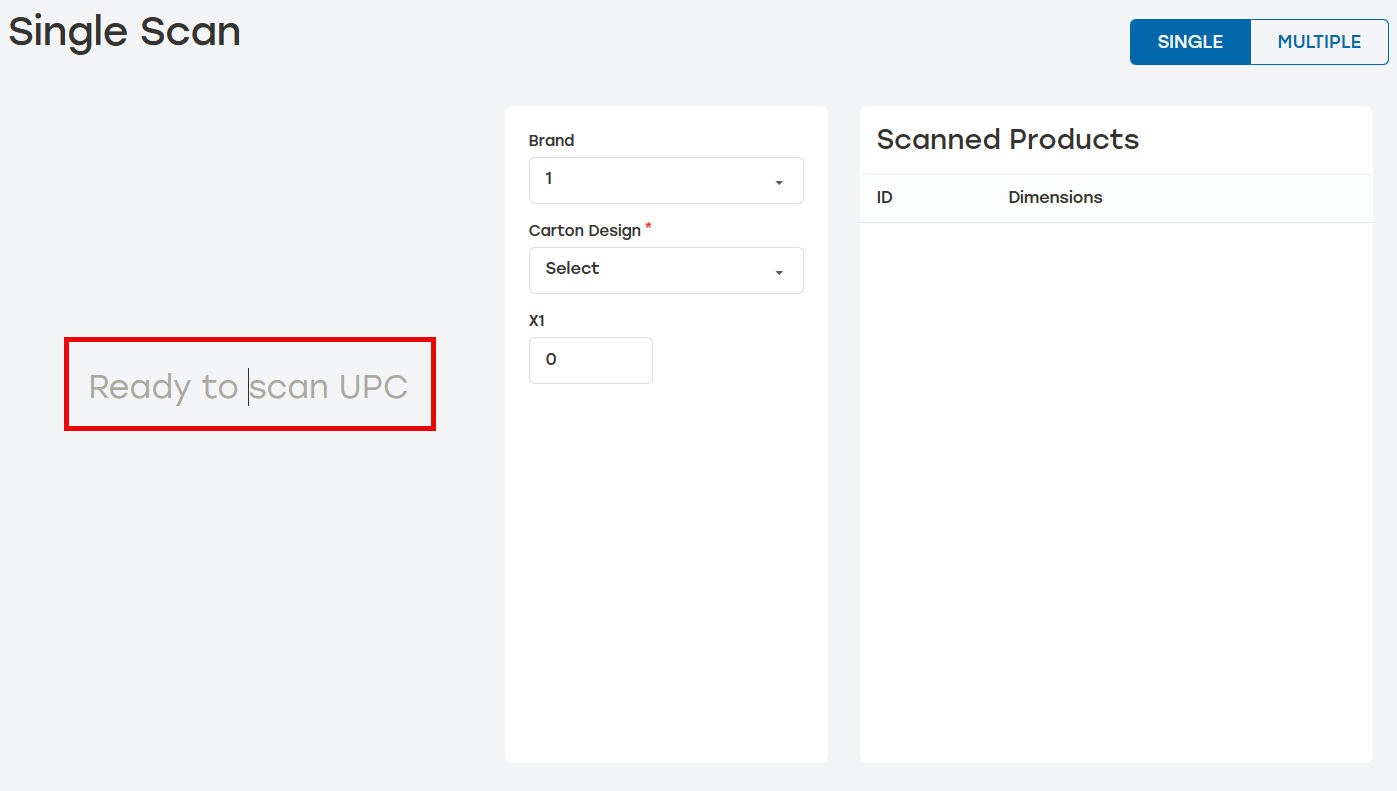Click the Select placeholder in Carton Design

[572, 268]
